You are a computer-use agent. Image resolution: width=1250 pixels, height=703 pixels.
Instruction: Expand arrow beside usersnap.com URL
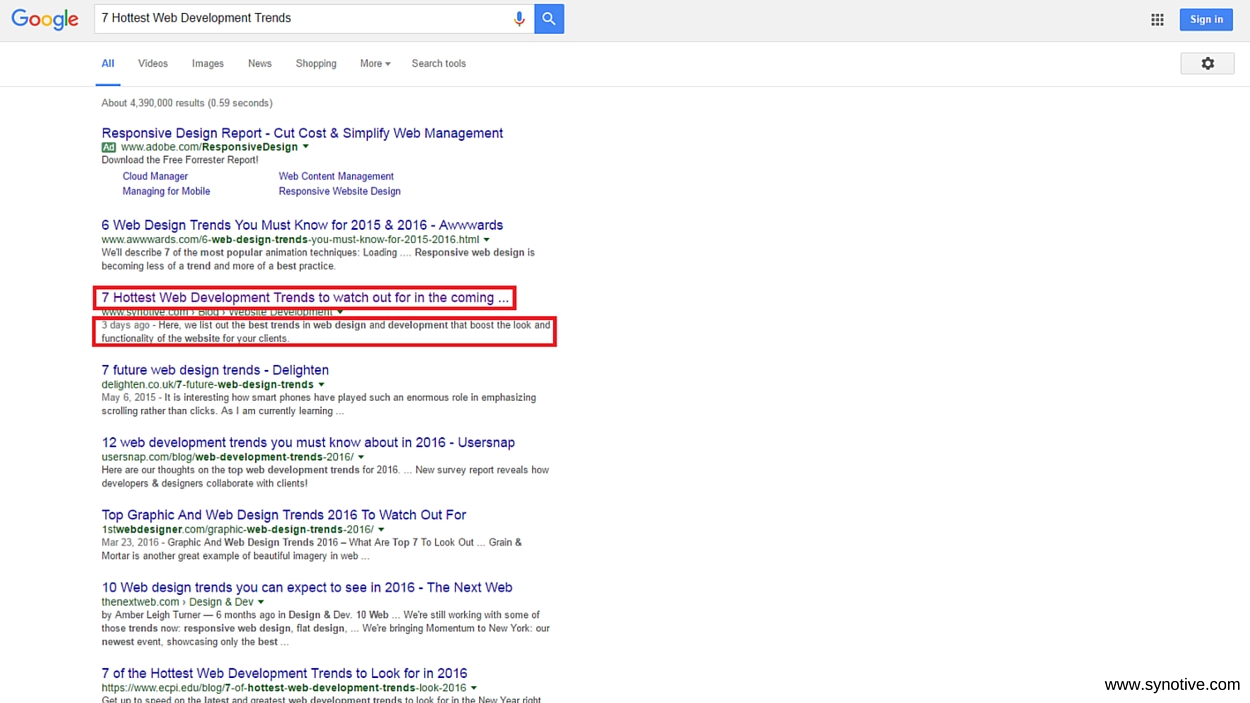[x=361, y=457]
